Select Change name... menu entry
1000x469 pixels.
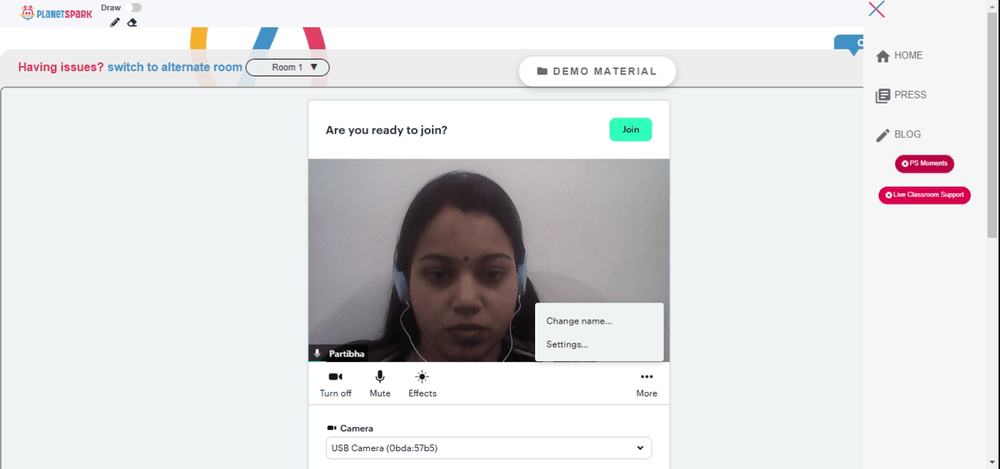(579, 321)
